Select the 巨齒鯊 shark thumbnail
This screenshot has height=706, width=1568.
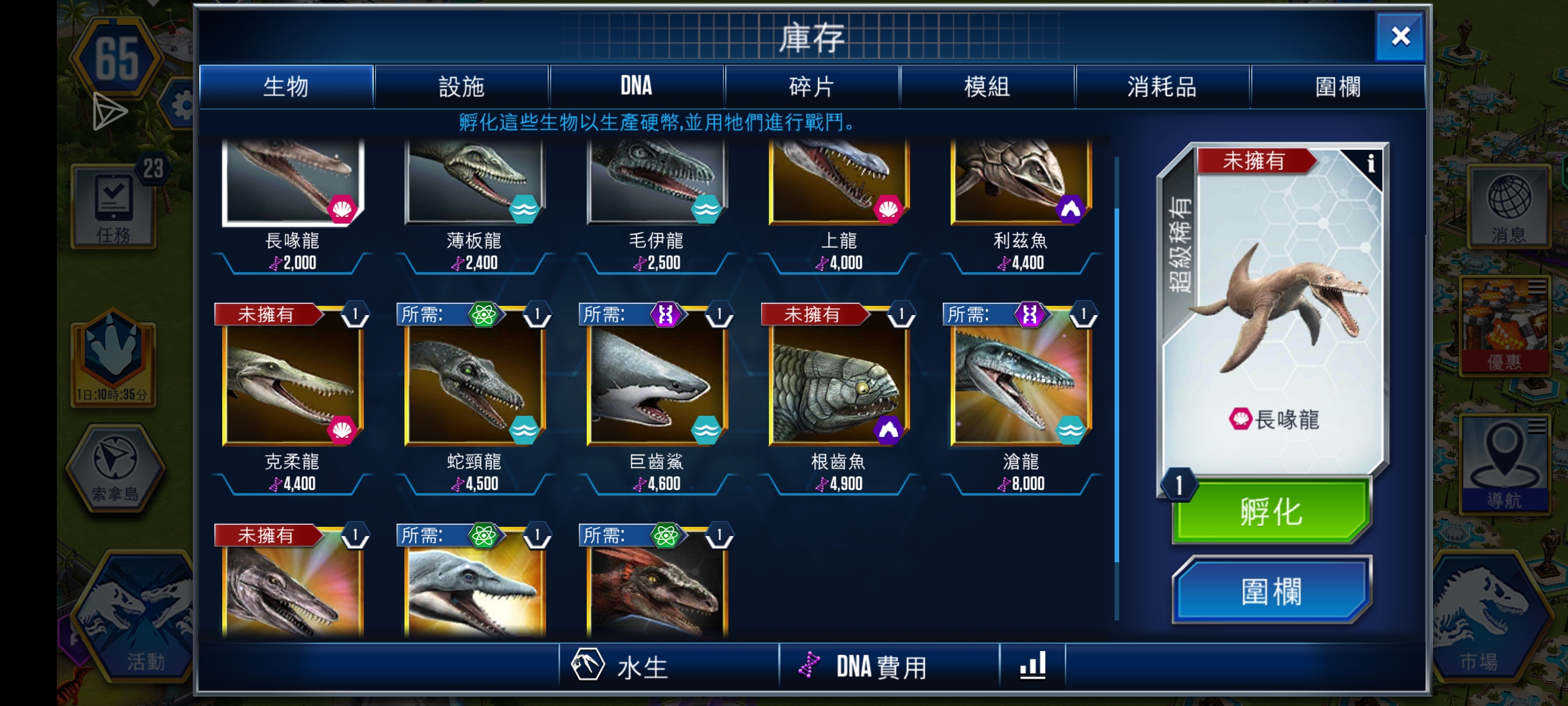(656, 384)
